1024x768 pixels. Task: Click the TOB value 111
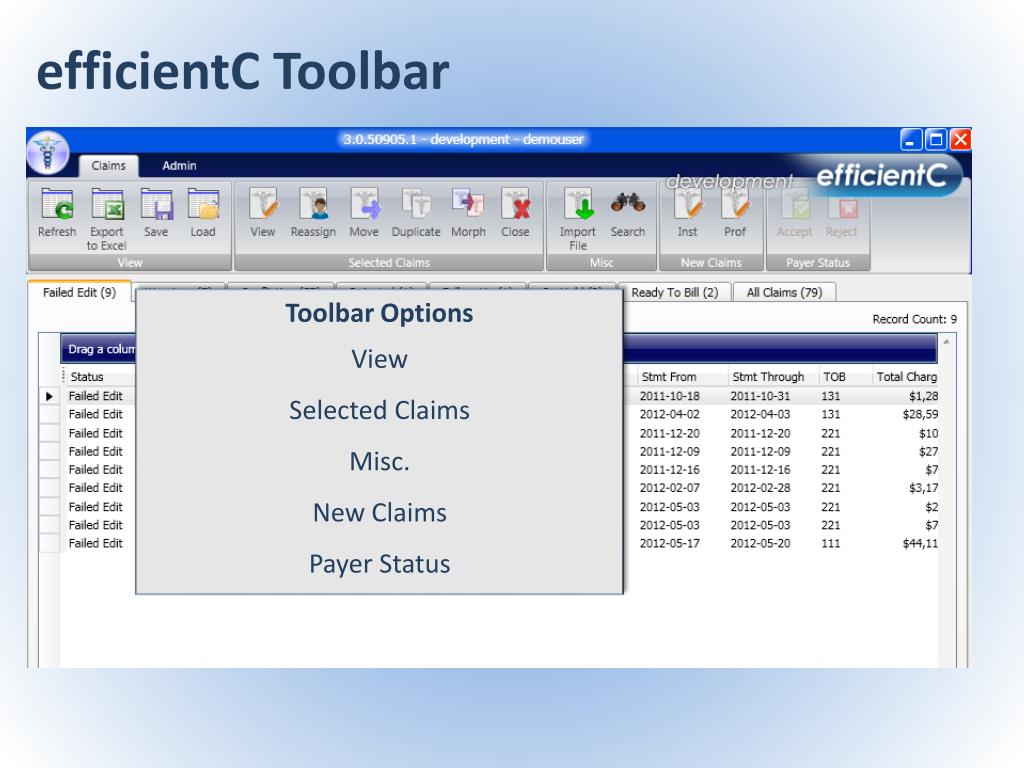pos(831,543)
